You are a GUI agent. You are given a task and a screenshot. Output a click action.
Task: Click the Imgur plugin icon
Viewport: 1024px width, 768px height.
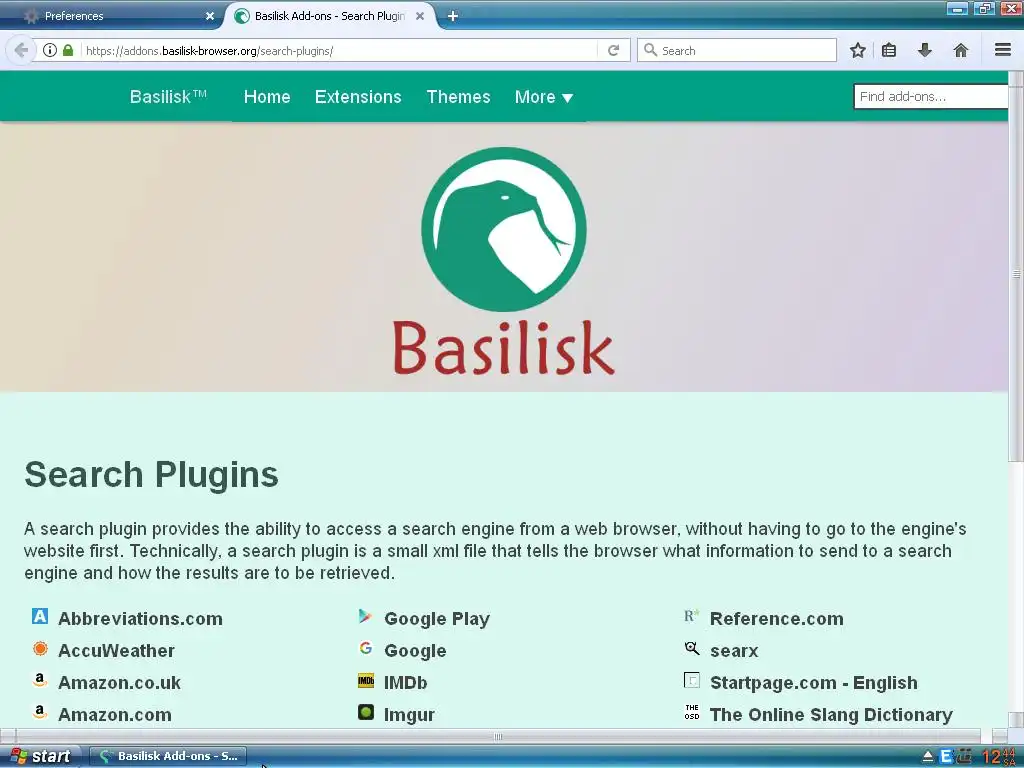click(366, 712)
